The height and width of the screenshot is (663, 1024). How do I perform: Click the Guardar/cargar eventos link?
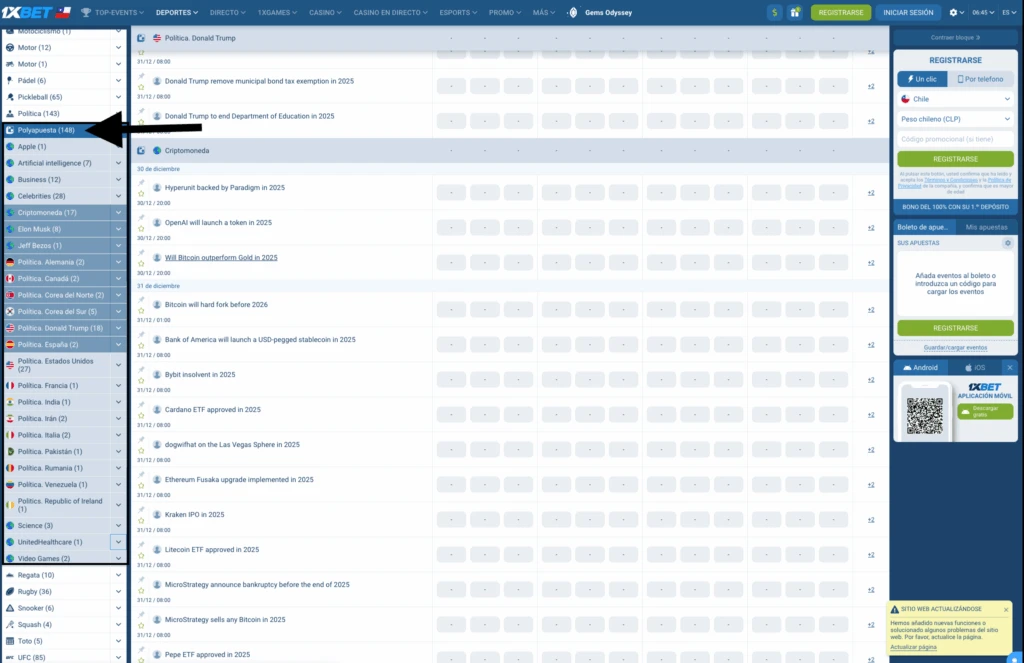click(955, 347)
